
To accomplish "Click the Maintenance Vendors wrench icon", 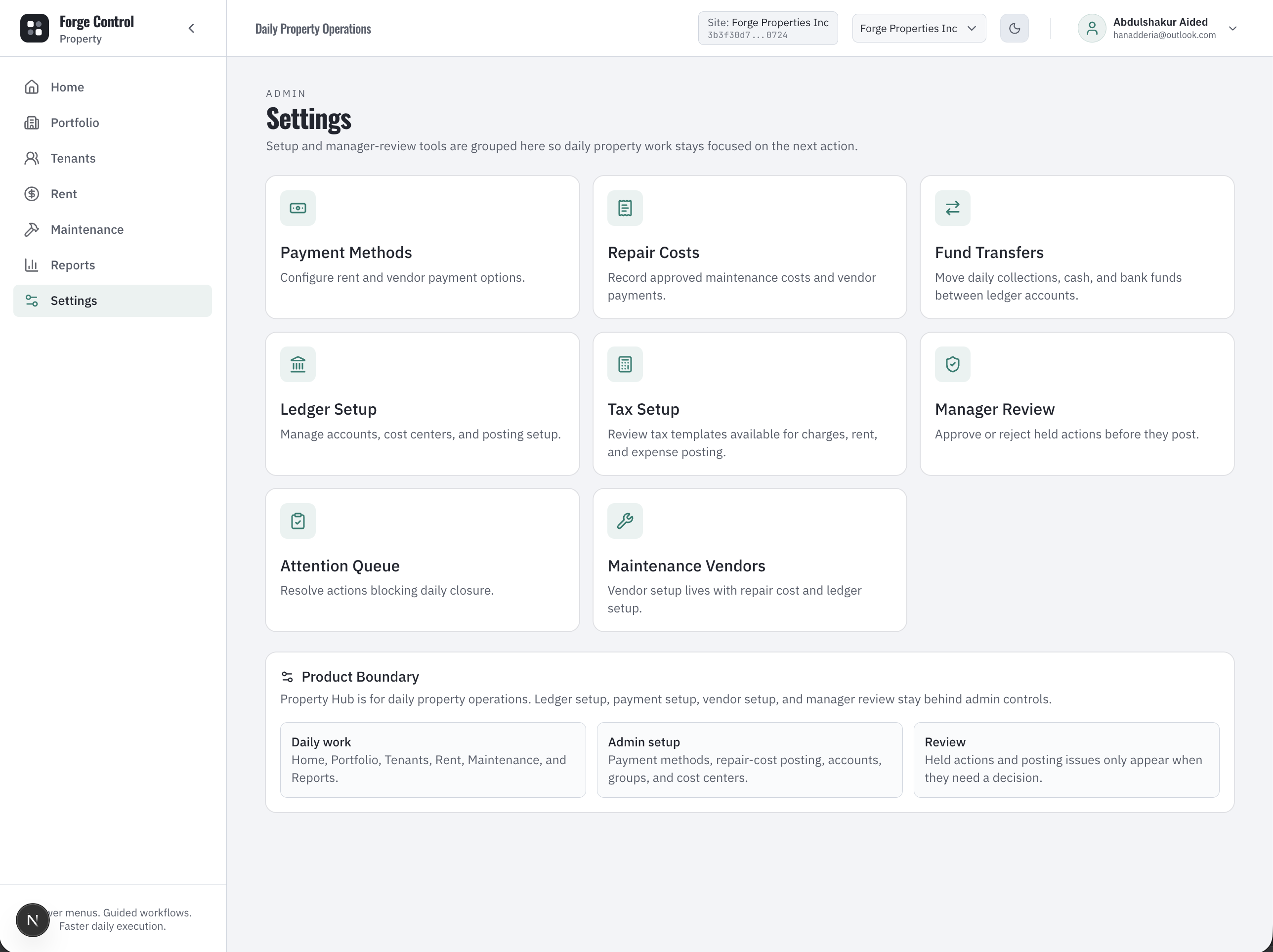I will pos(625,521).
